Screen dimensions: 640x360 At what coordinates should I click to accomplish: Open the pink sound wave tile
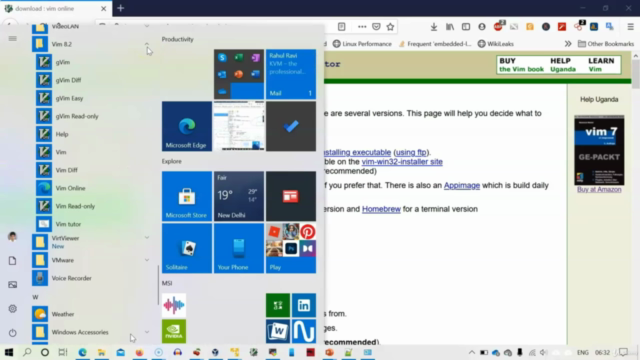[x=174, y=305]
